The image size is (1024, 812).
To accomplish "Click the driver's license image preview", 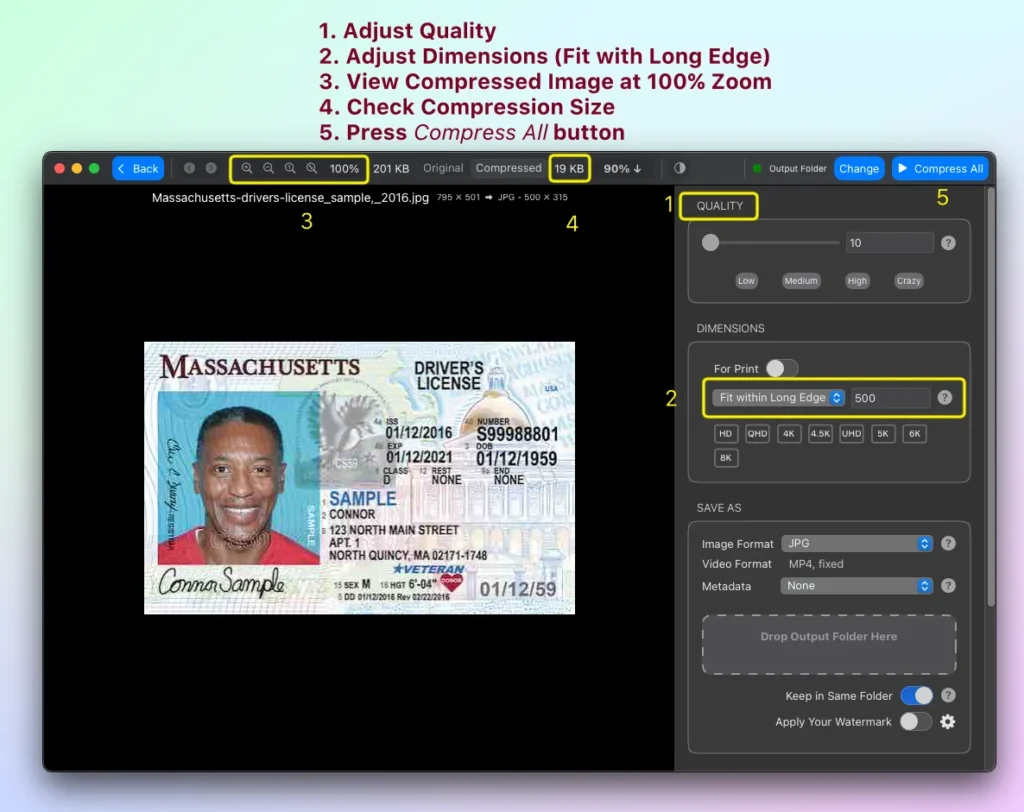I will (359, 478).
